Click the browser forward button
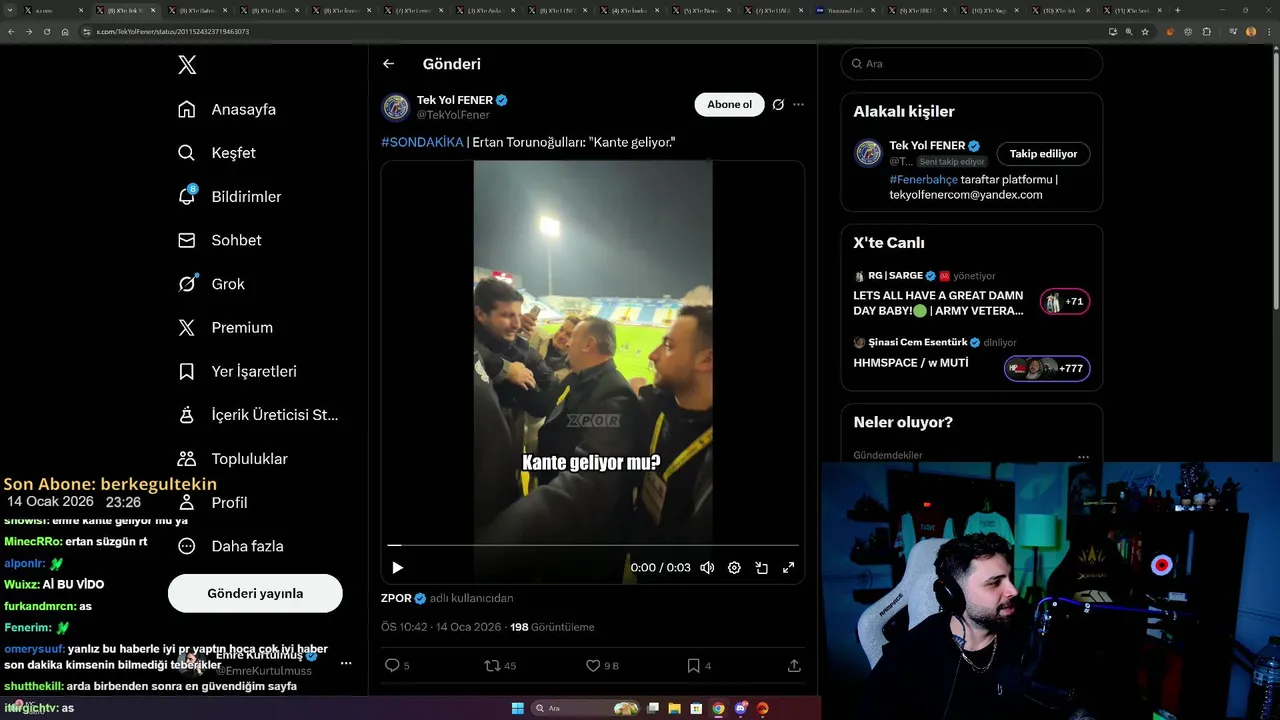The width and height of the screenshot is (1280, 720). [29, 31]
